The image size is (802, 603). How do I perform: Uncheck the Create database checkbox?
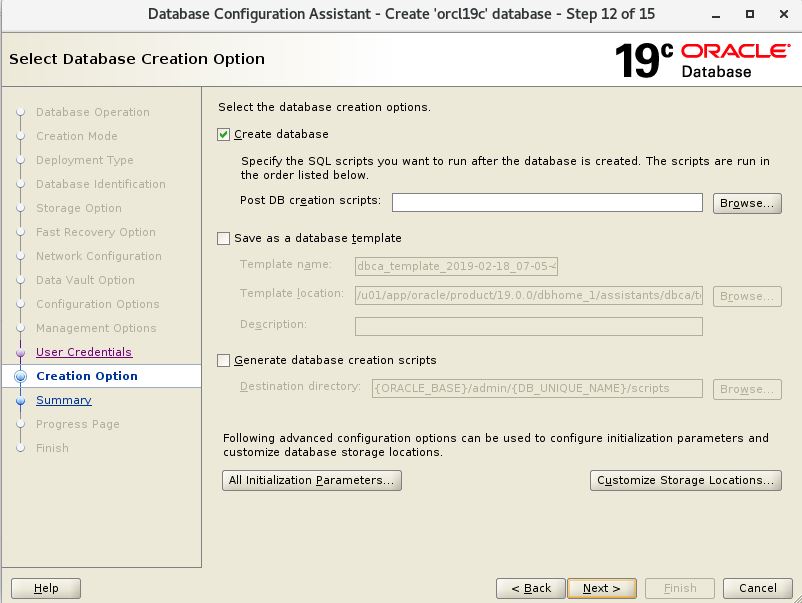click(x=224, y=135)
